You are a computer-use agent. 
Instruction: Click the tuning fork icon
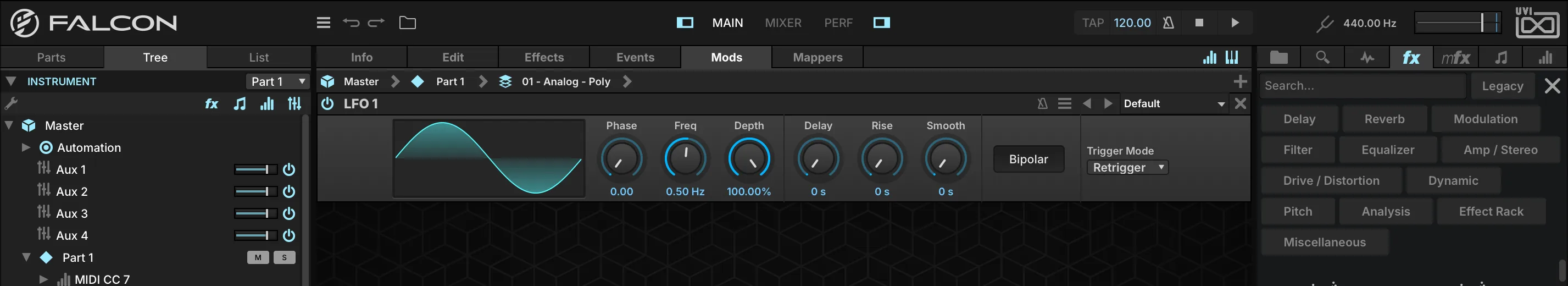coord(1324,23)
